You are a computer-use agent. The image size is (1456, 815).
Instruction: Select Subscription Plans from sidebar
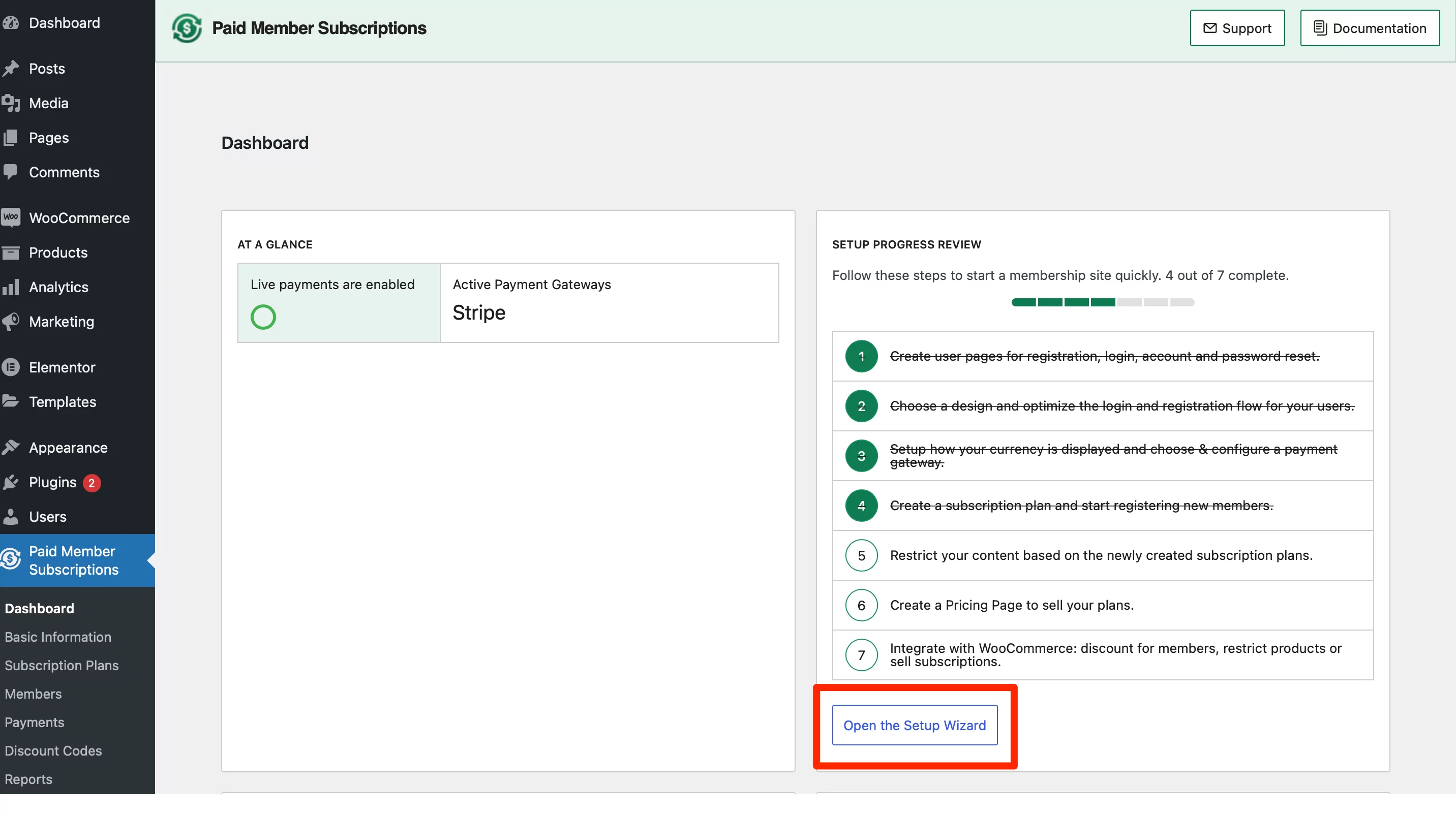[x=61, y=665]
